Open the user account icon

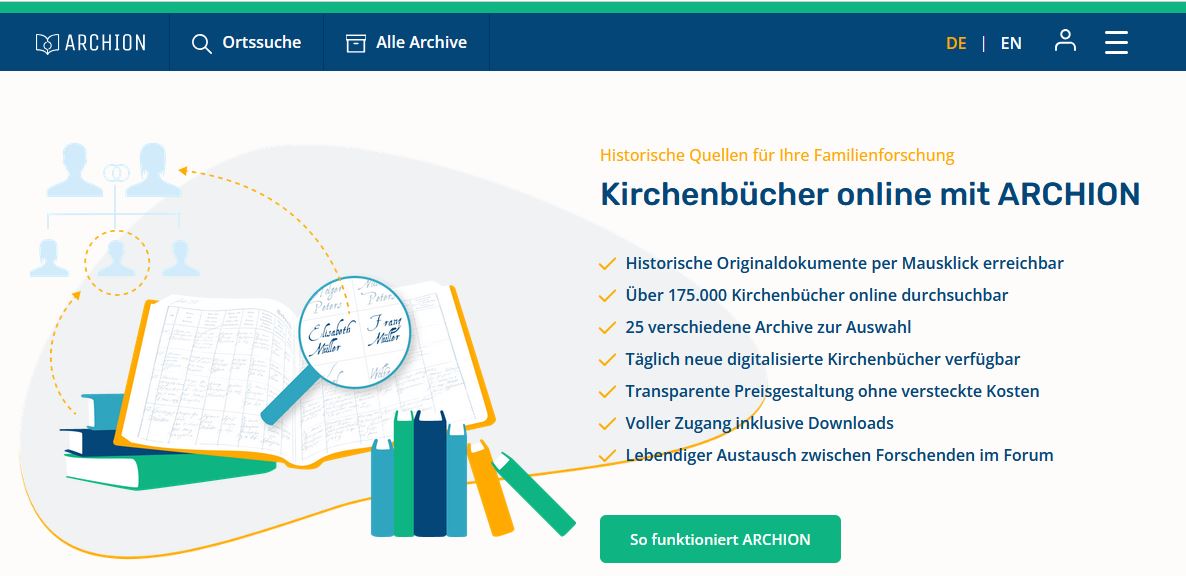(1065, 42)
